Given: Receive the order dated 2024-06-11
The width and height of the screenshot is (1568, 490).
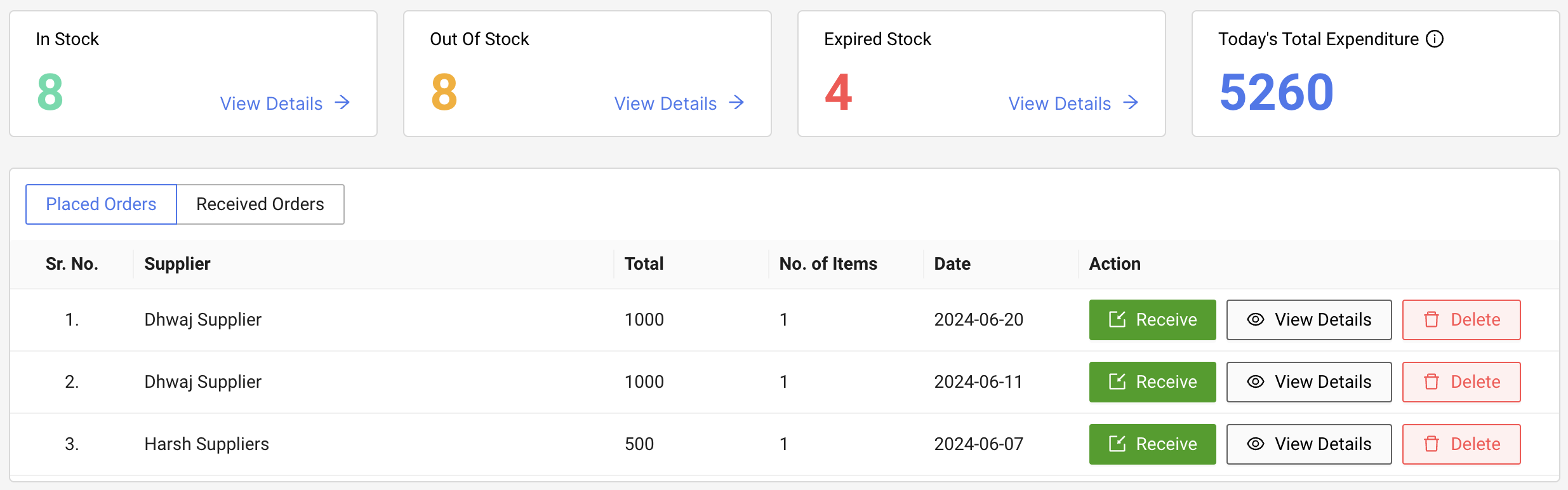Looking at the screenshot, I should (1152, 382).
